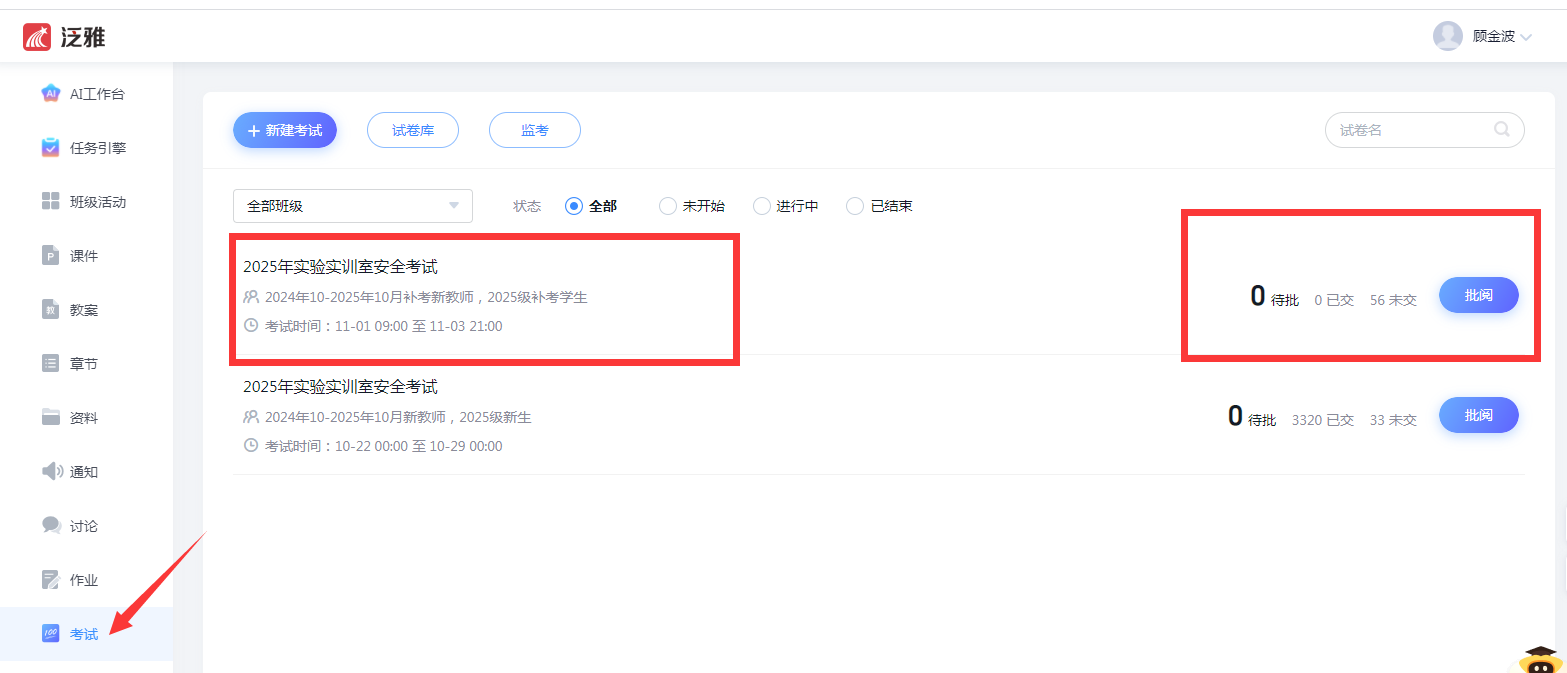Open the 任务引擎 sidebar icon
1567x673 pixels.
click(51, 148)
